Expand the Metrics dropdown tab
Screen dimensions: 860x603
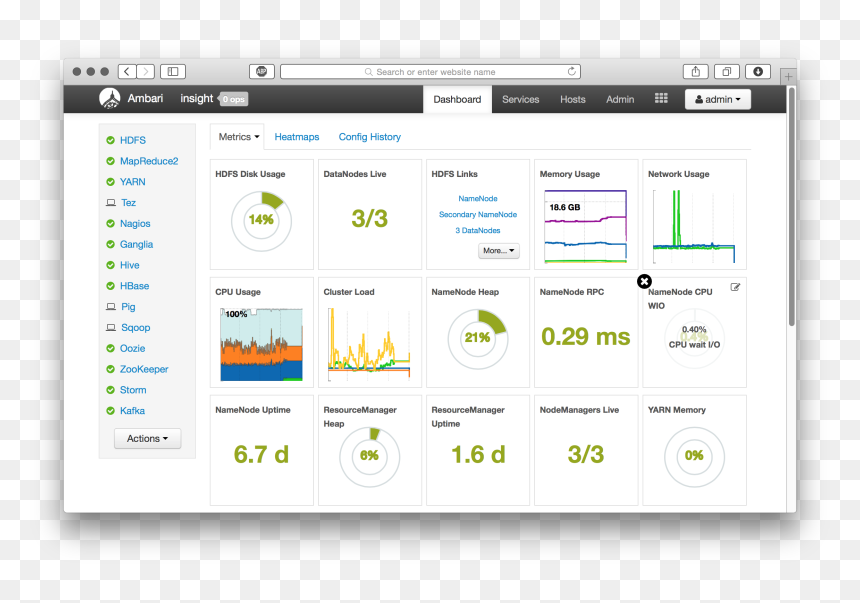click(237, 137)
